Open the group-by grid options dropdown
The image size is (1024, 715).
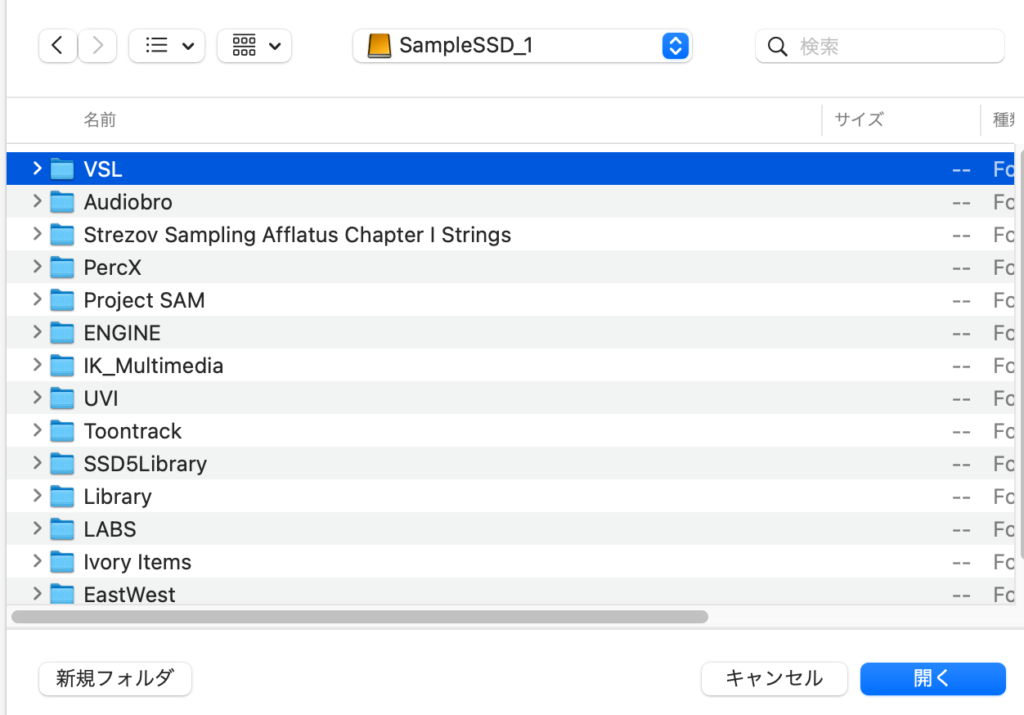click(x=254, y=46)
